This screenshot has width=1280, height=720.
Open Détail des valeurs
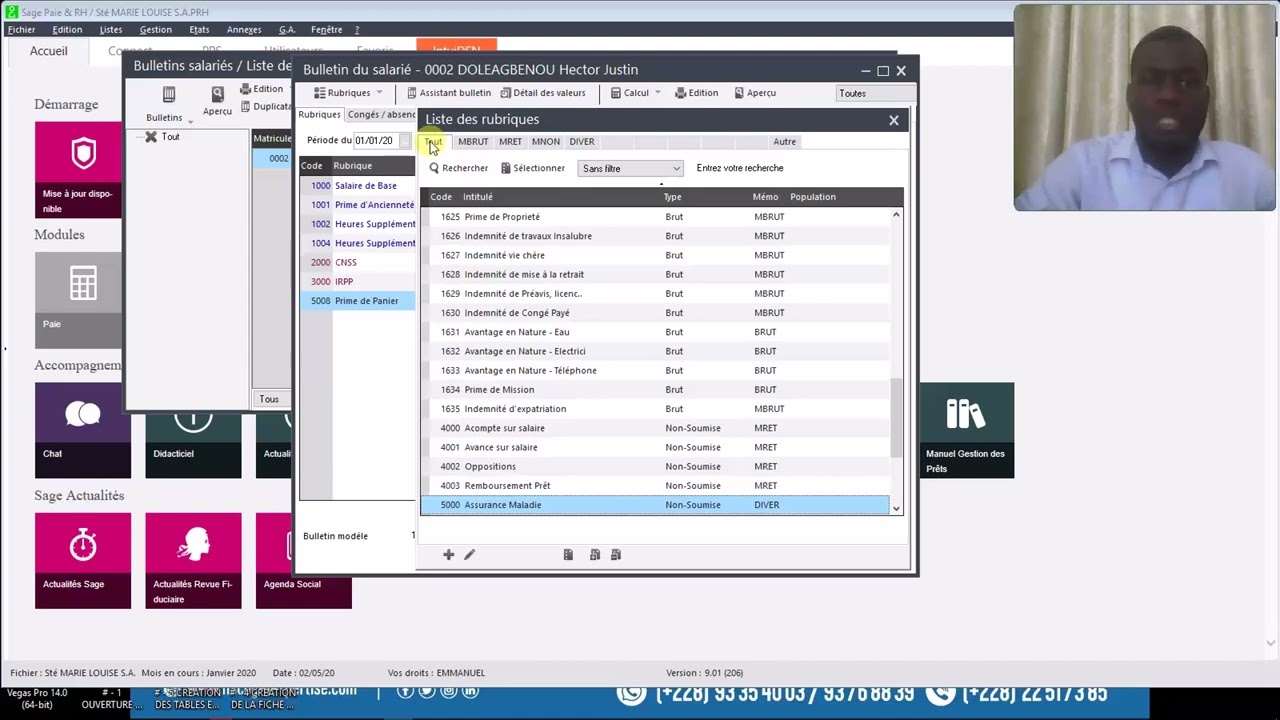point(543,93)
